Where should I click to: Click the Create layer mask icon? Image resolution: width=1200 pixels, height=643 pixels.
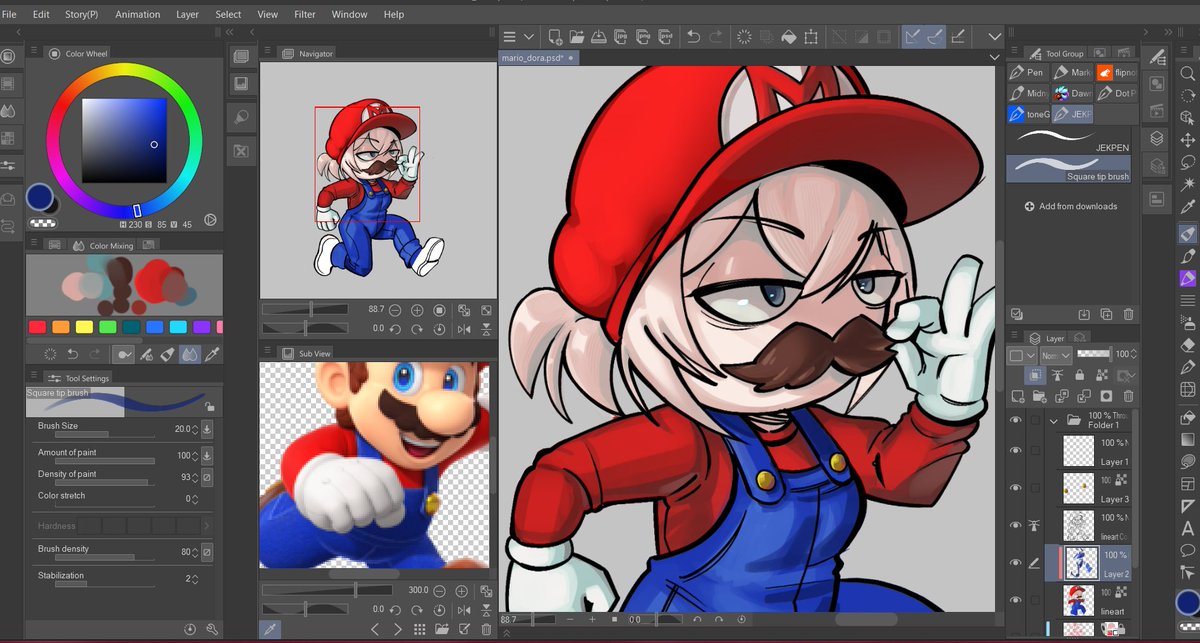point(1105,398)
